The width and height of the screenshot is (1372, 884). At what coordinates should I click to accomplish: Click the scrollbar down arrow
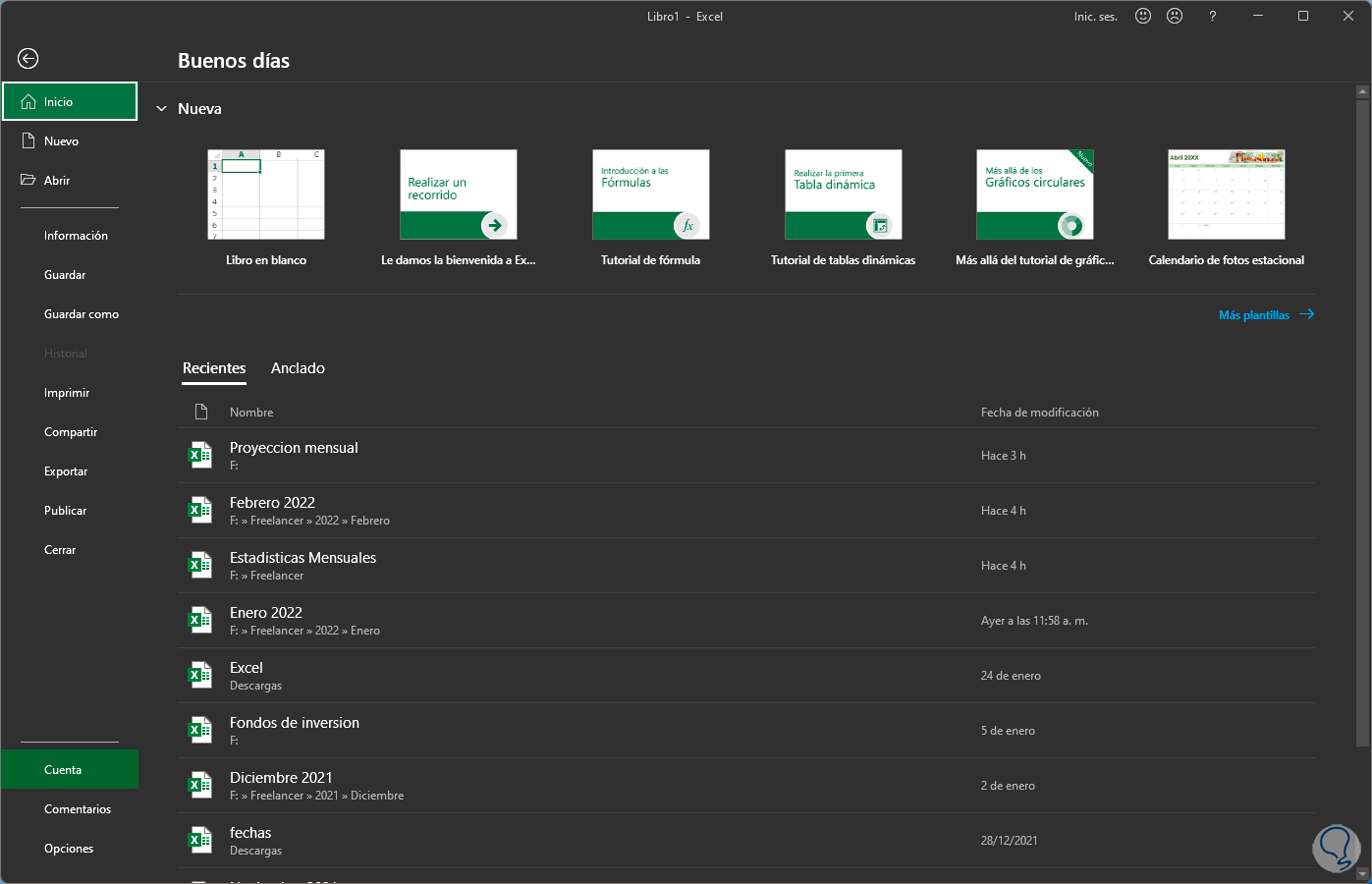pyautogui.click(x=1362, y=873)
